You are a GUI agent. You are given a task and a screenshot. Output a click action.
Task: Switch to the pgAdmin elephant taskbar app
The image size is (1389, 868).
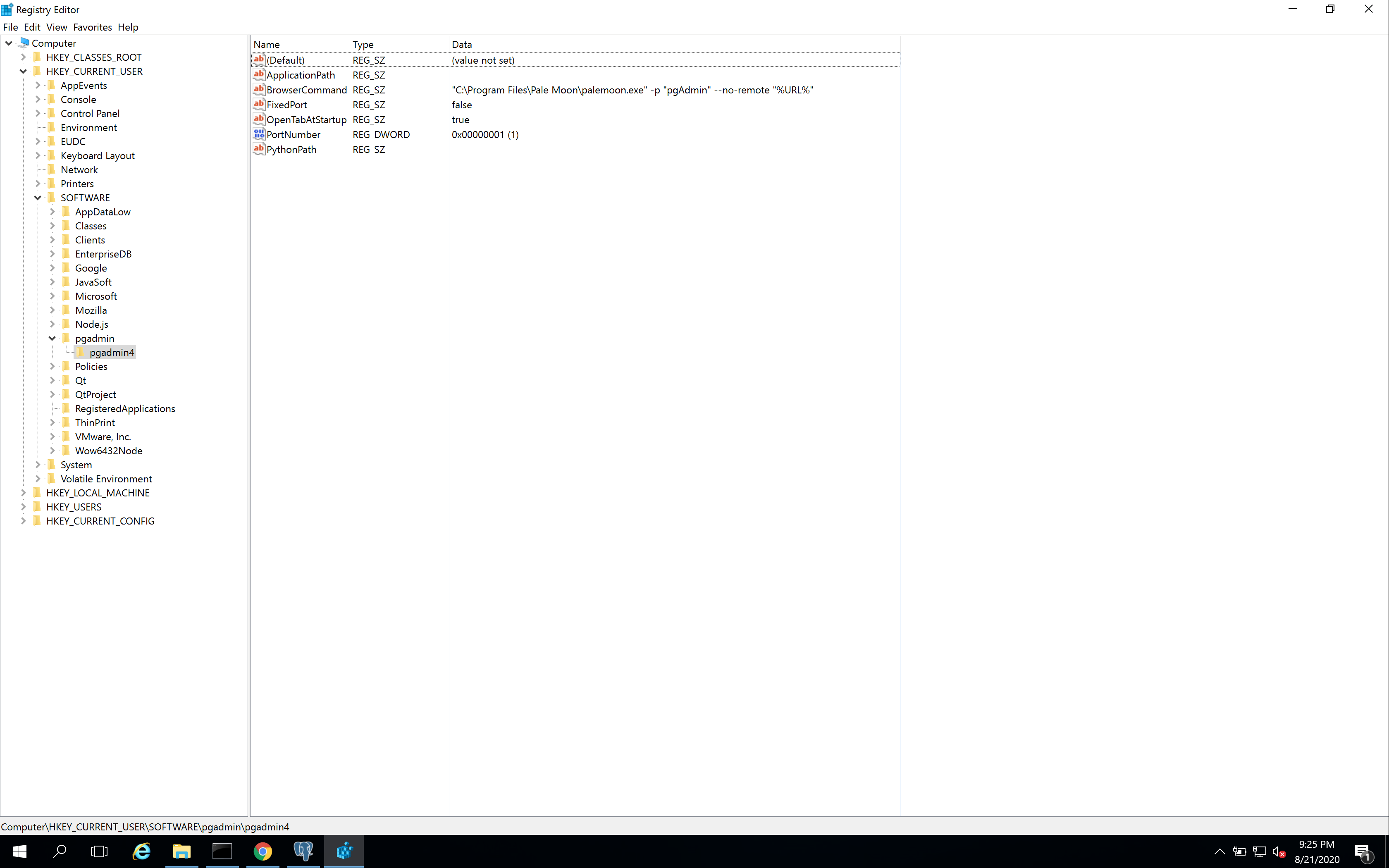303,851
